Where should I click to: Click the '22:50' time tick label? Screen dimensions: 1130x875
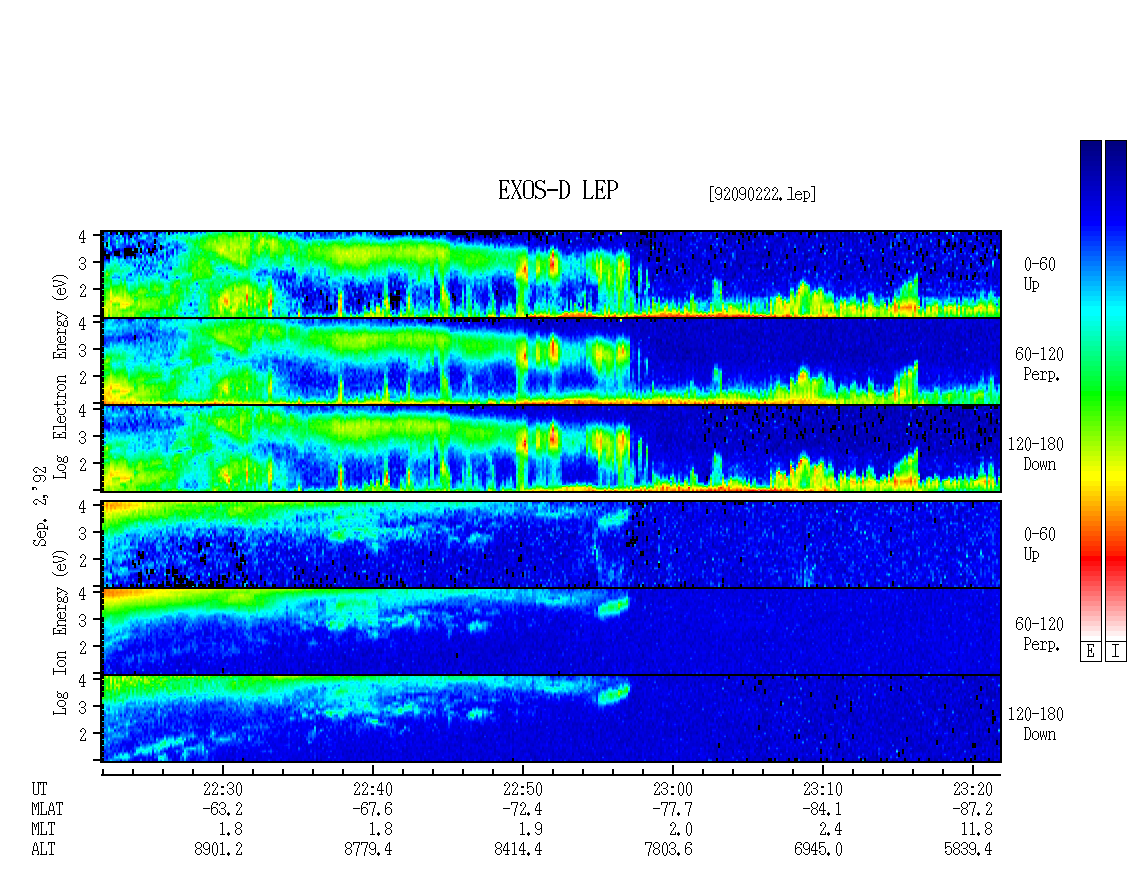click(x=522, y=789)
